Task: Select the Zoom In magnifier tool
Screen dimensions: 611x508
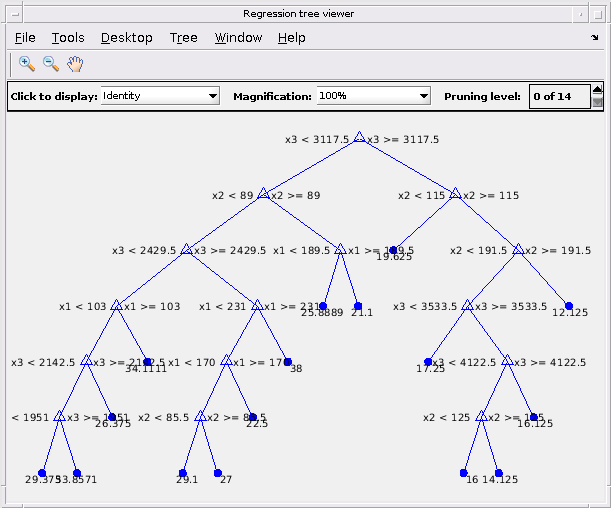Action: (26, 64)
